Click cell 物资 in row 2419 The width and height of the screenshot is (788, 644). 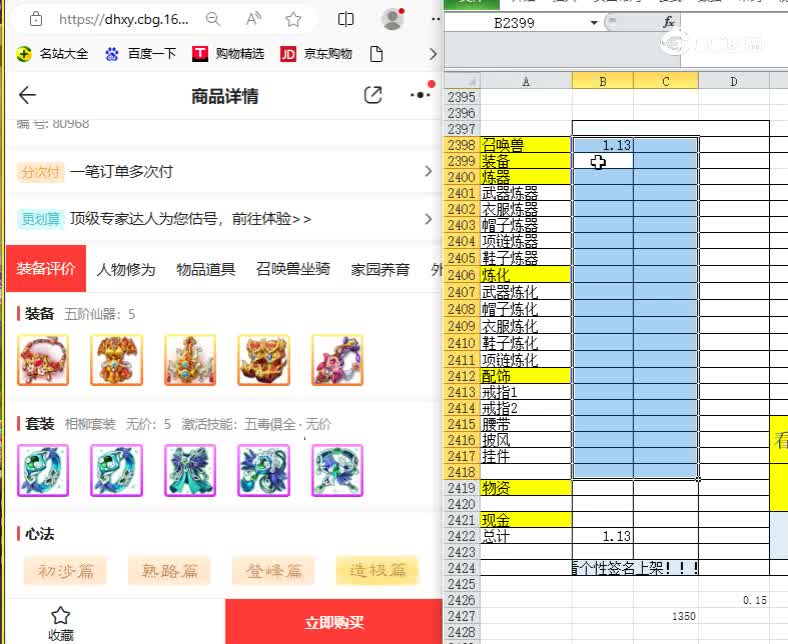526,488
